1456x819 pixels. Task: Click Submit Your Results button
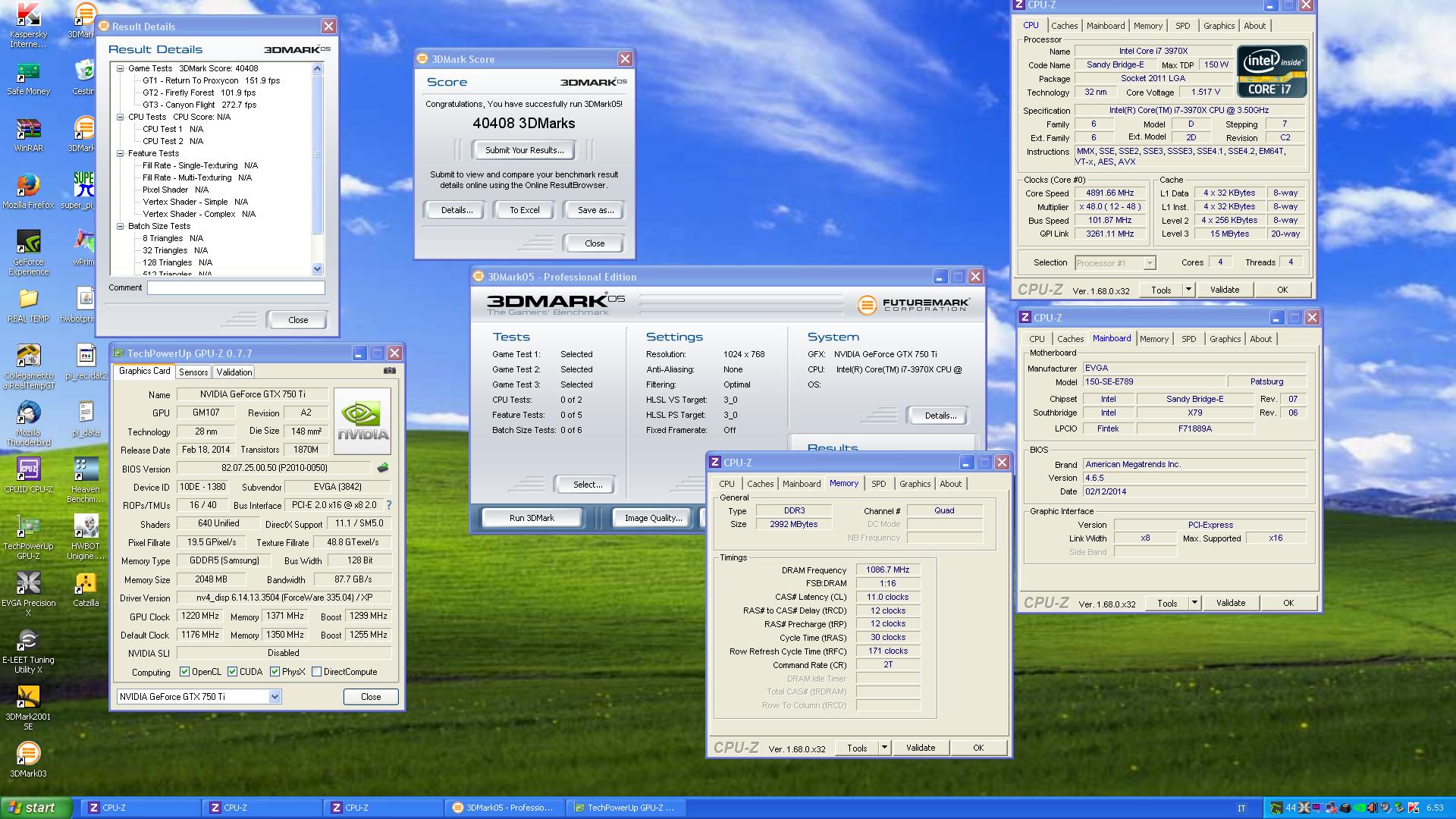[x=524, y=150]
